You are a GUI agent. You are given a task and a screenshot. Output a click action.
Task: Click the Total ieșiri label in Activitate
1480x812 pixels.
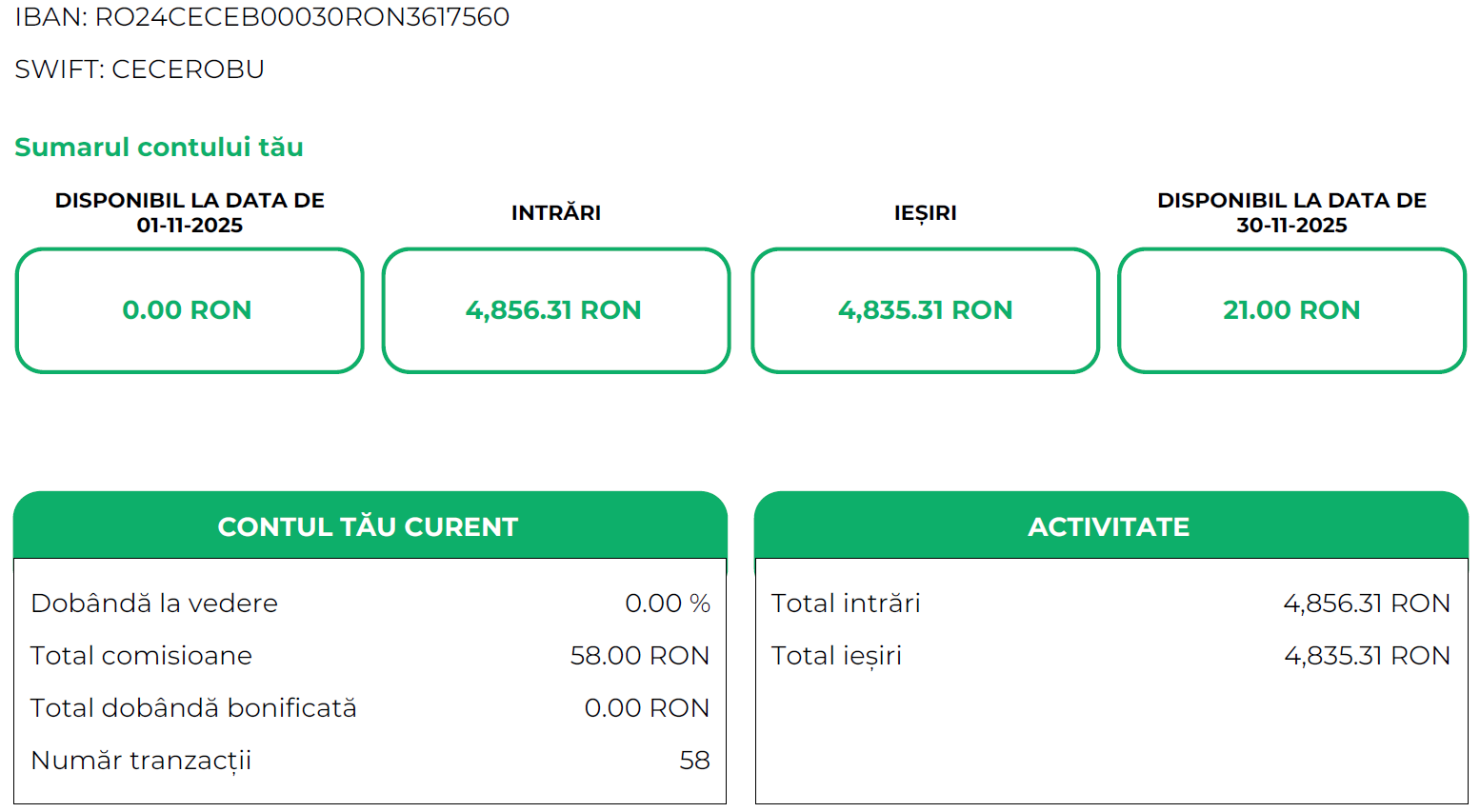click(836, 656)
